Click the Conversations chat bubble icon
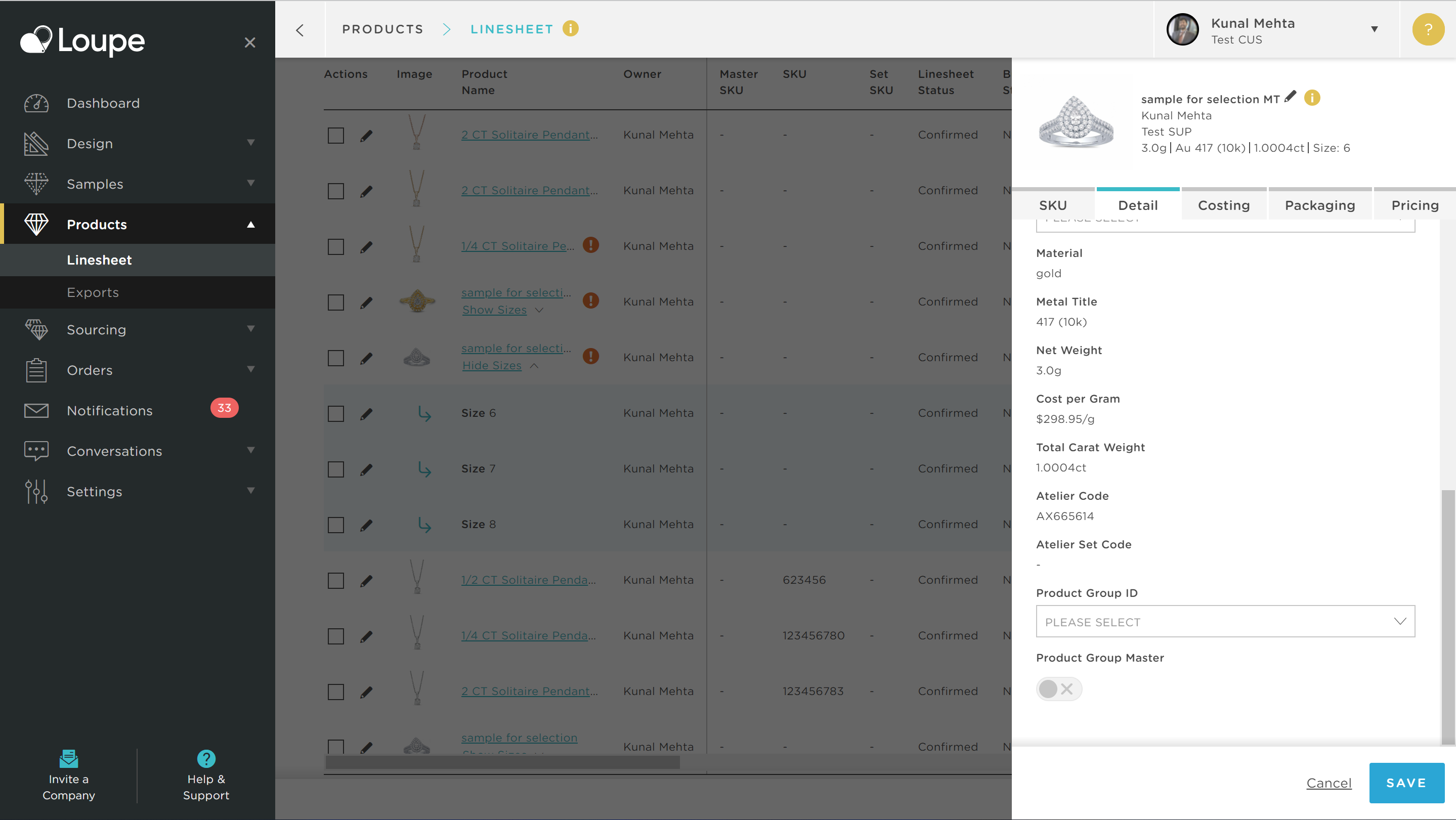Image resolution: width=1456 pixels, height=820 pixels. click(x=36, y=451)
